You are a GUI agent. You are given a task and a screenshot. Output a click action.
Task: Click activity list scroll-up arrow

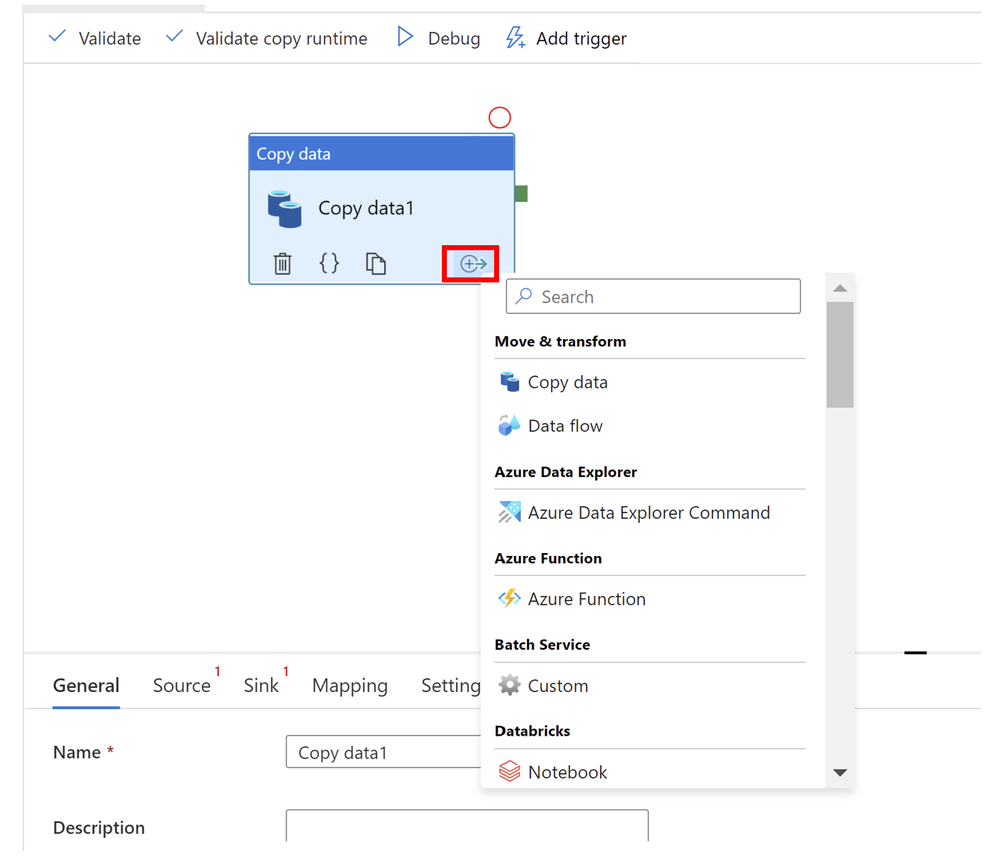(840, 288)
